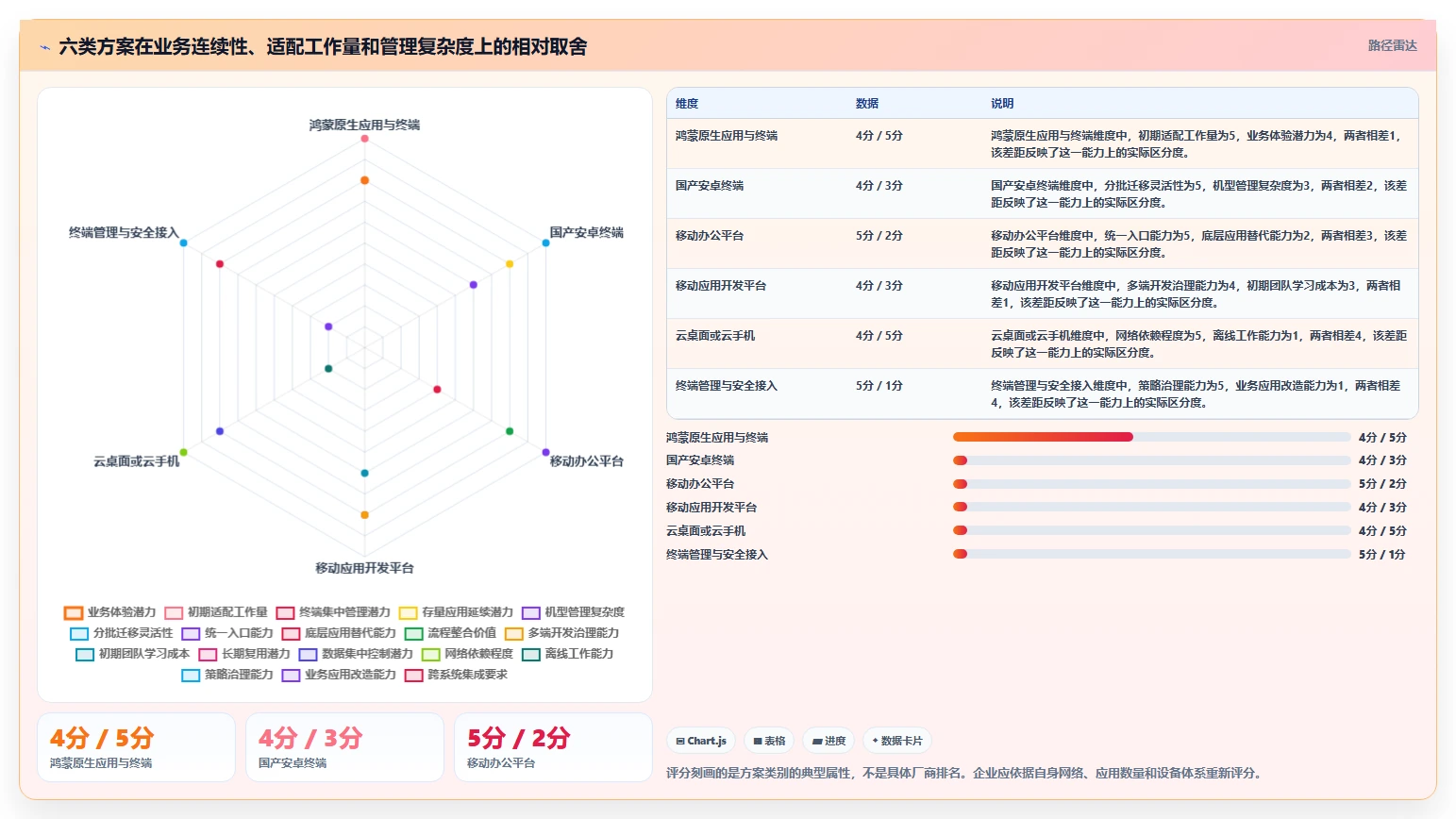Click the 移动应用开发平台 radar axis label

coord(364,568)
